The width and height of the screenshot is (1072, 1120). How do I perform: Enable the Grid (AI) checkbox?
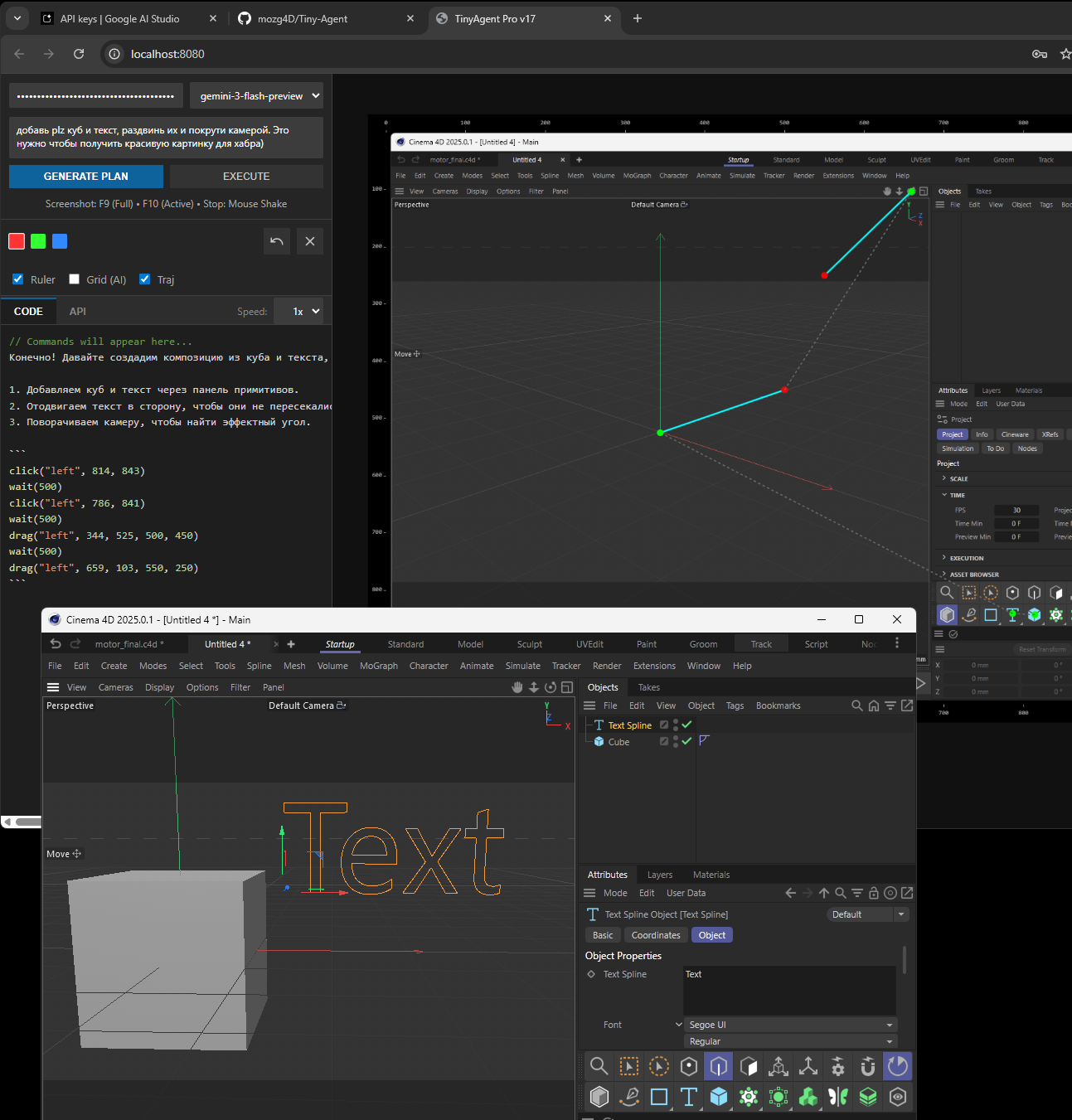pos(75,279)
